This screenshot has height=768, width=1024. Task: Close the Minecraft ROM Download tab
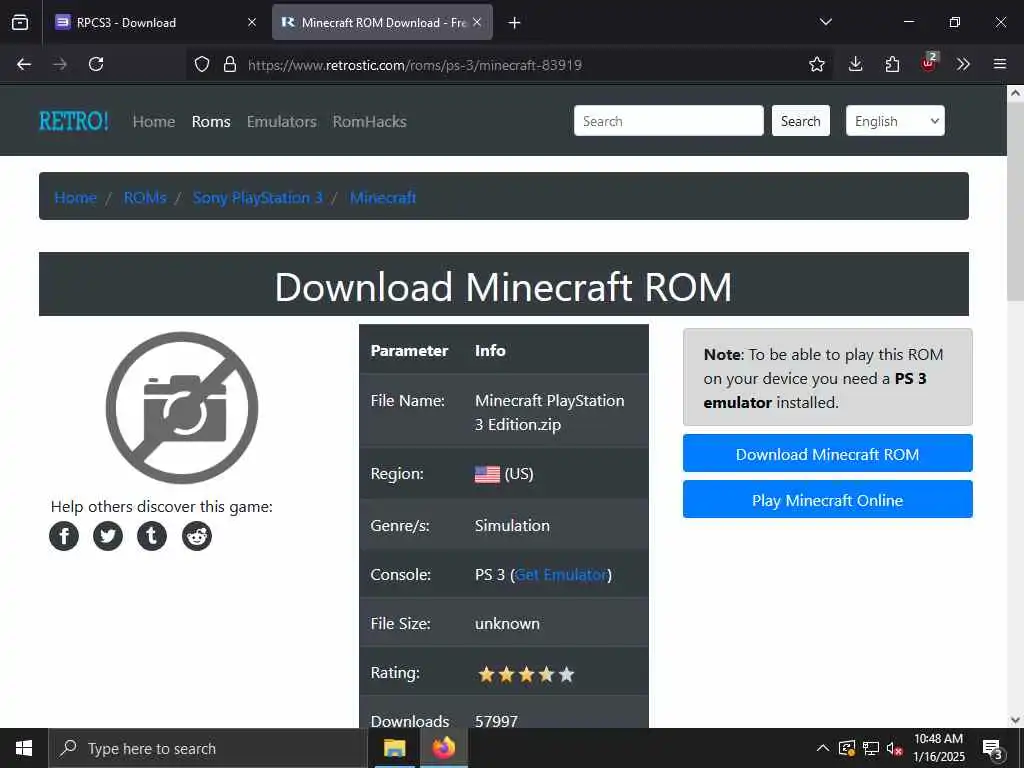tap(477, 22)
